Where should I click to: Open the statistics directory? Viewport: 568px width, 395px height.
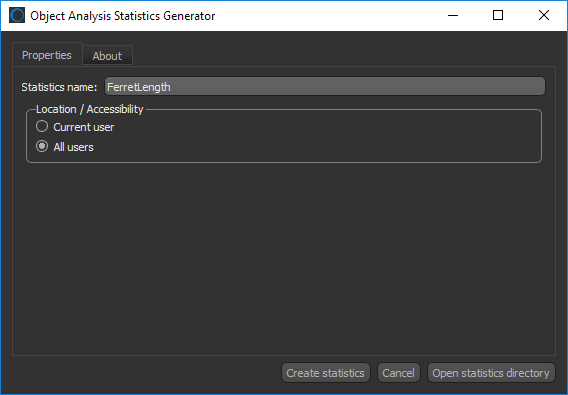pyautogui.click(x=491, y=373)
